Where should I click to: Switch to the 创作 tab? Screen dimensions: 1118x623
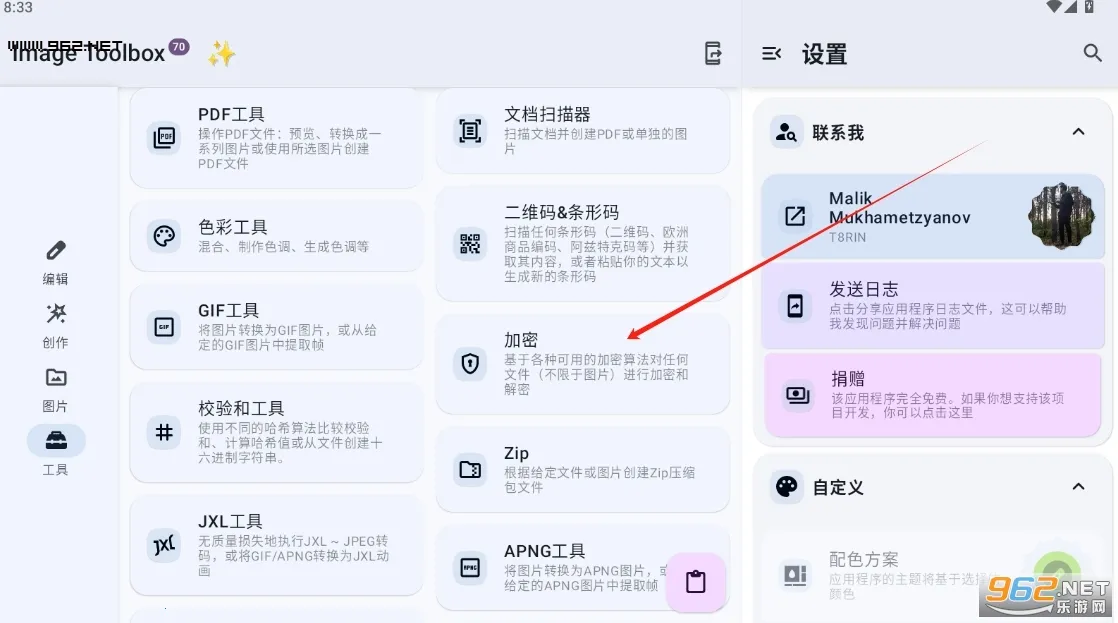pos(56,326)
